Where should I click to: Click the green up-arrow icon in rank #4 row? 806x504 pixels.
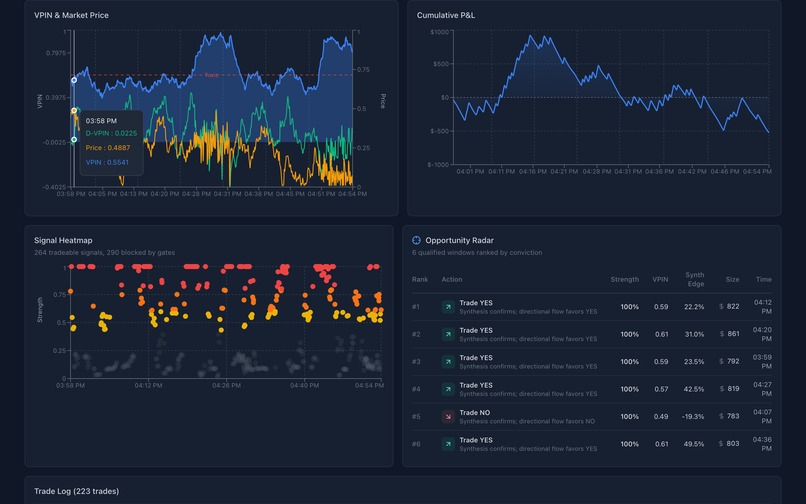[448, 389]
